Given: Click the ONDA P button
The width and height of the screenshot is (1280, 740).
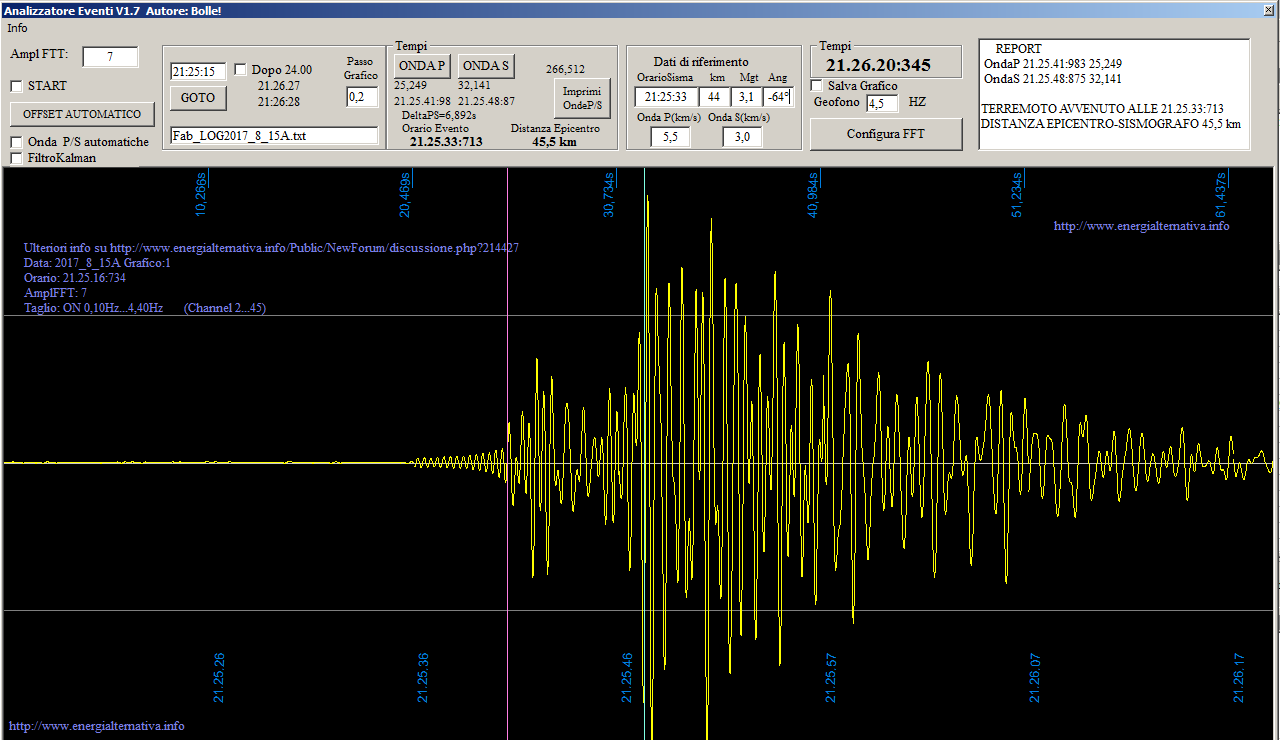Looking at the screenshot, I should pos(422,66).
